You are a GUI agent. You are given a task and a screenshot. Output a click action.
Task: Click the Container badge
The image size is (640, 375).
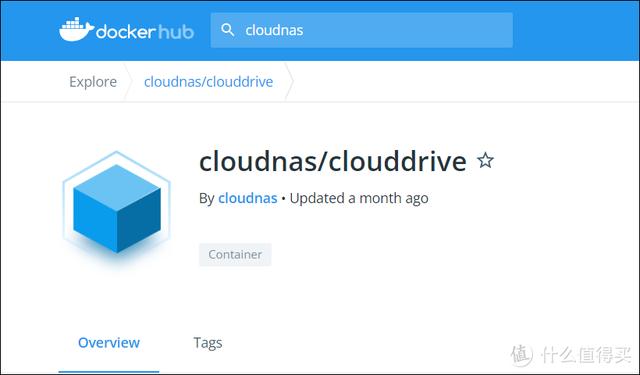[x=235, y=255]
